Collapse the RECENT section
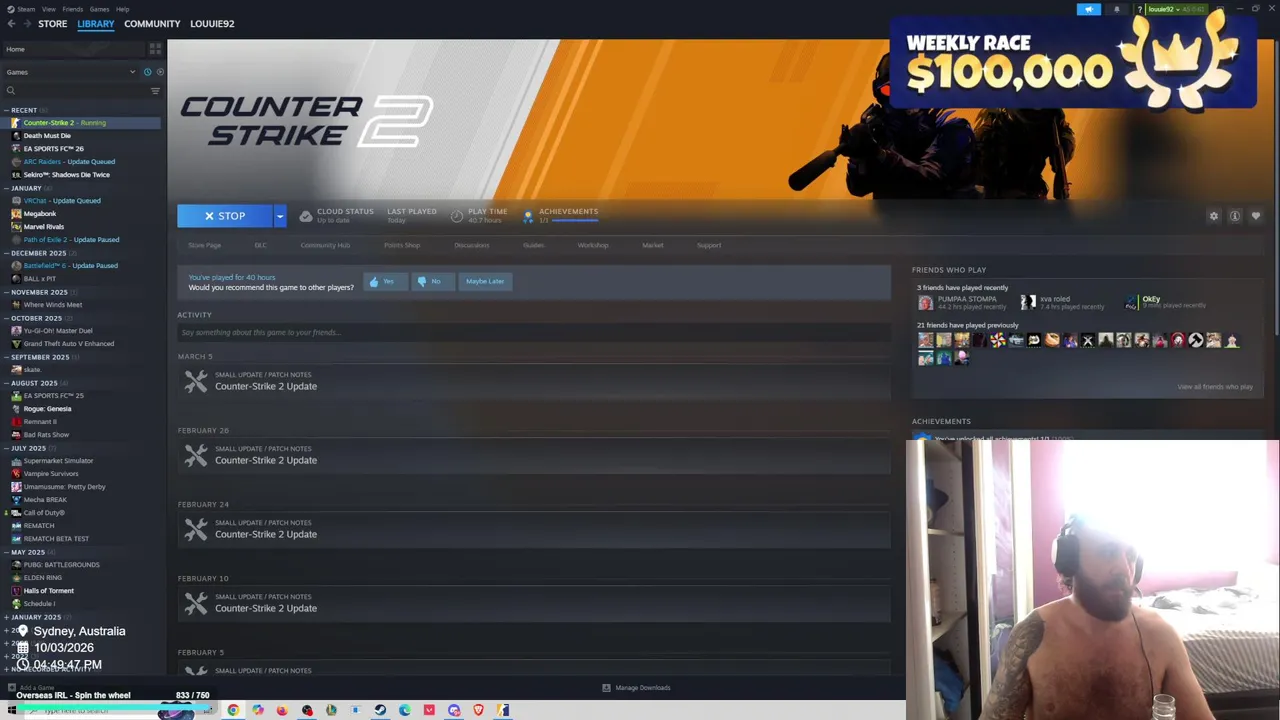This screenshot has height=720, width=1280. (6, 110)
